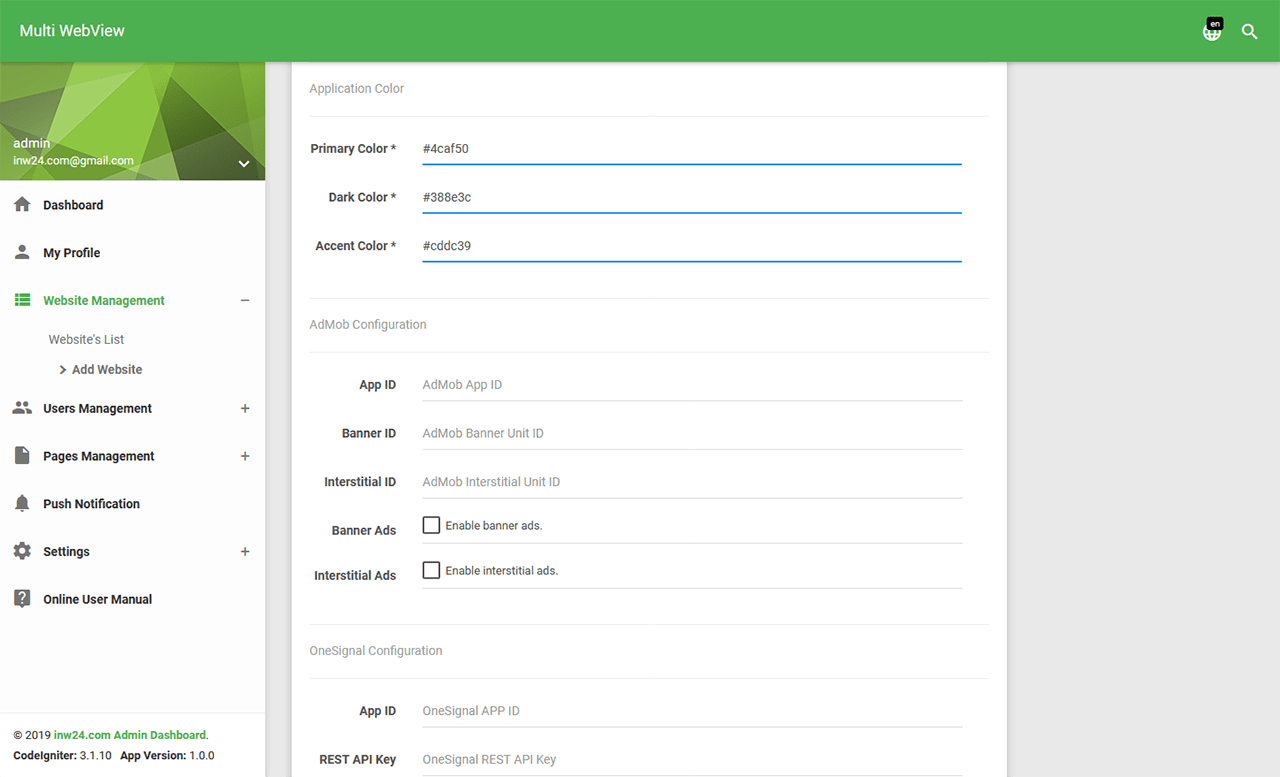The image size is (1280, 777).
Task: Click the My Profile person icon
Action: (22, 253)
